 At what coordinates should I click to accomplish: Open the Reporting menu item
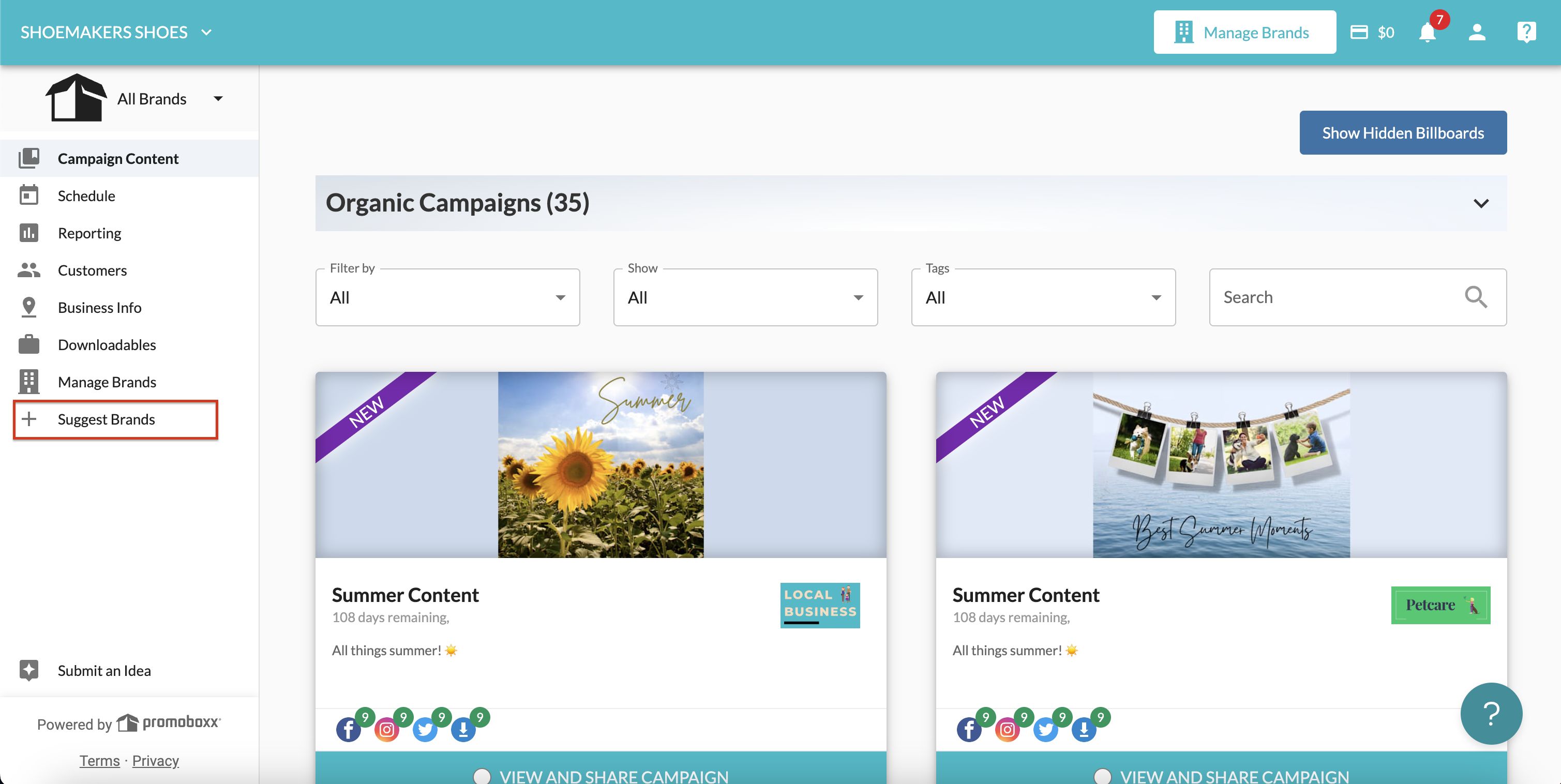click(x=129, y=233)
